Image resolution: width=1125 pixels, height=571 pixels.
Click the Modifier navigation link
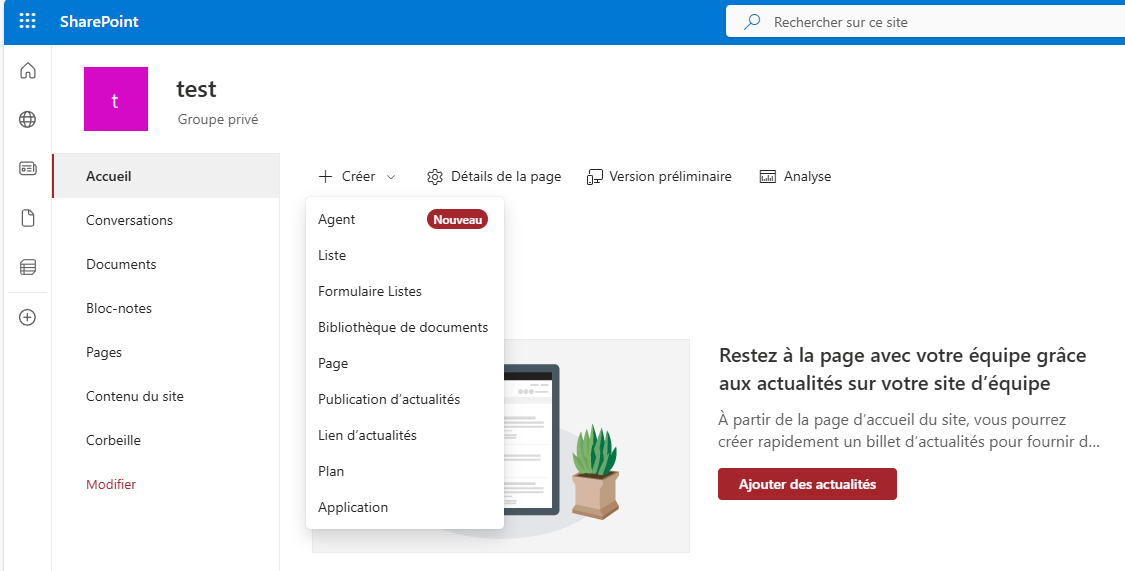pyautogui.click(x=111, y=484)
